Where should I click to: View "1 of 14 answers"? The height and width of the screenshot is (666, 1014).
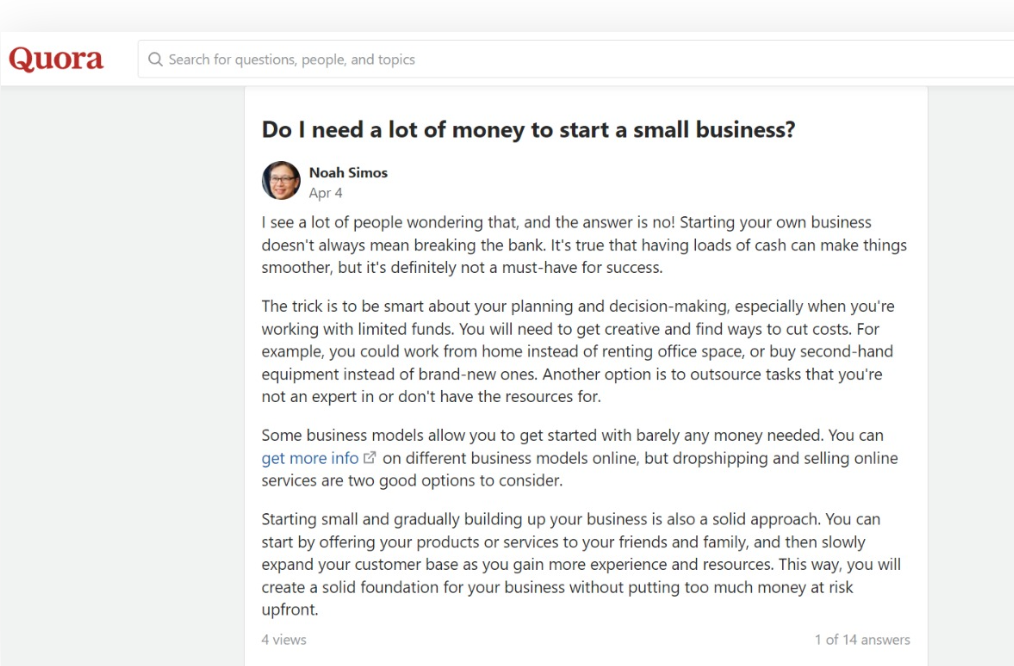coord(860,639)
